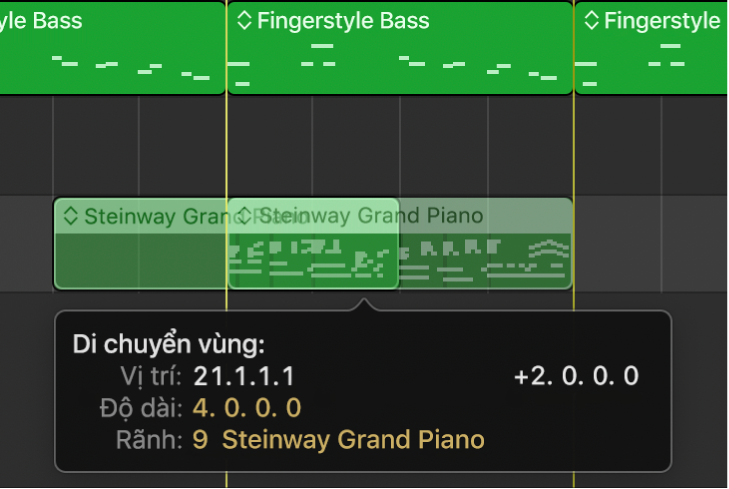Click the original Steinway Grand Piano loop icon

pos(71,216)
